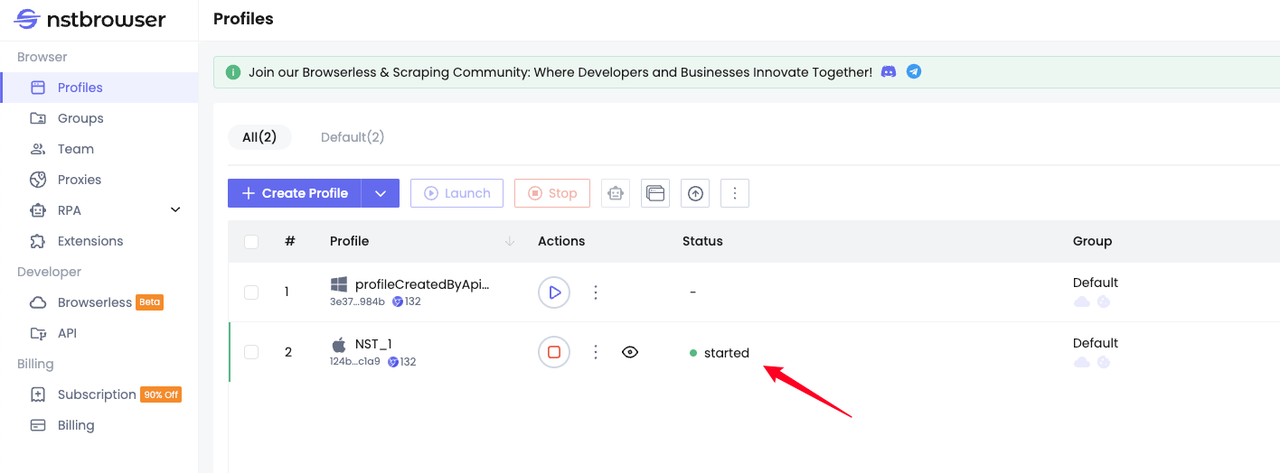The image size is (1280, 473).
Task: Sort by the Profile column arrow
Action: [x=510, y=241]
